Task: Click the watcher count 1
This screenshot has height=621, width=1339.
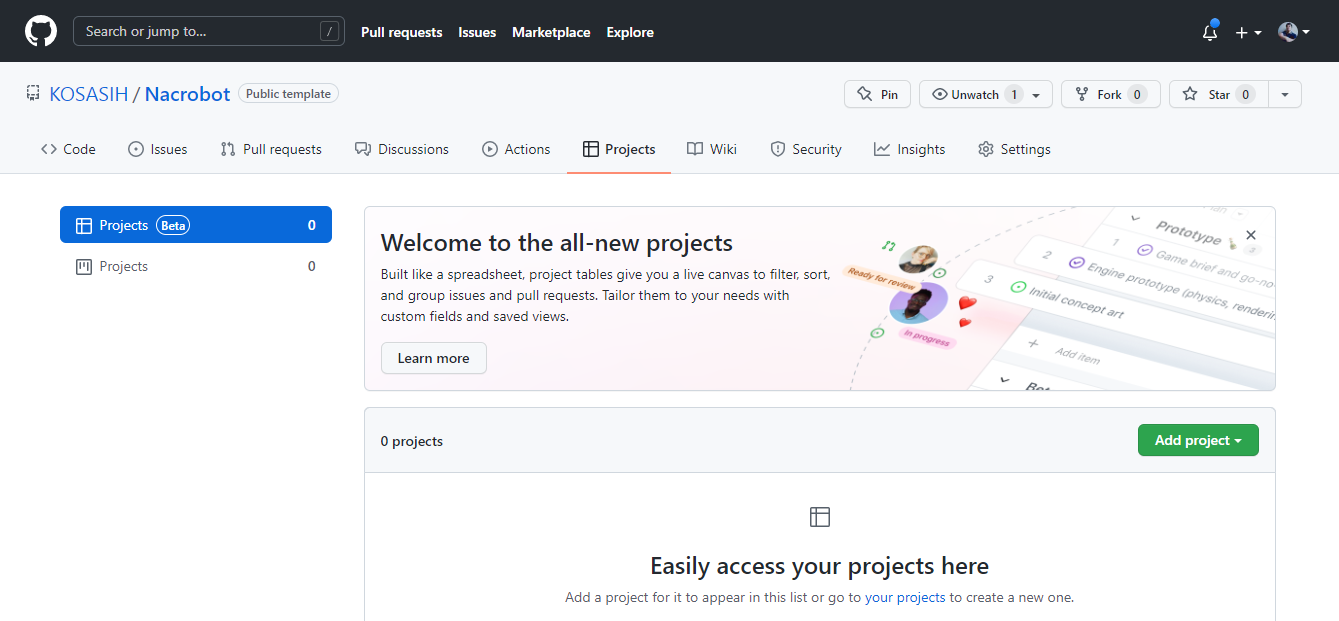Action: click(x=1014, y=94)
